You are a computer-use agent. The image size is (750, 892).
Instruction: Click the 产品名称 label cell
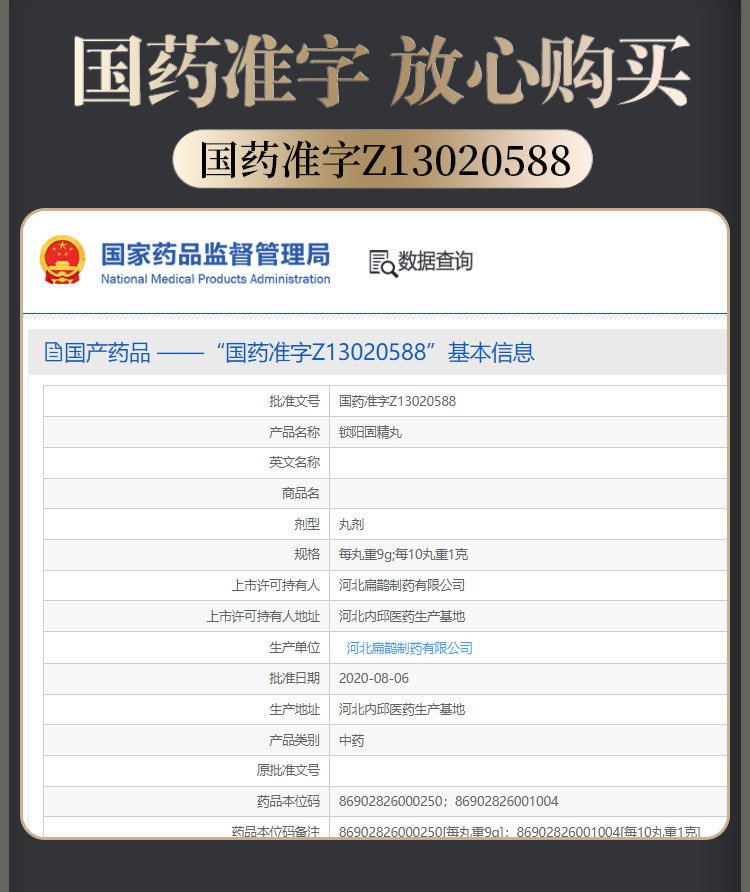coord(187,432)
